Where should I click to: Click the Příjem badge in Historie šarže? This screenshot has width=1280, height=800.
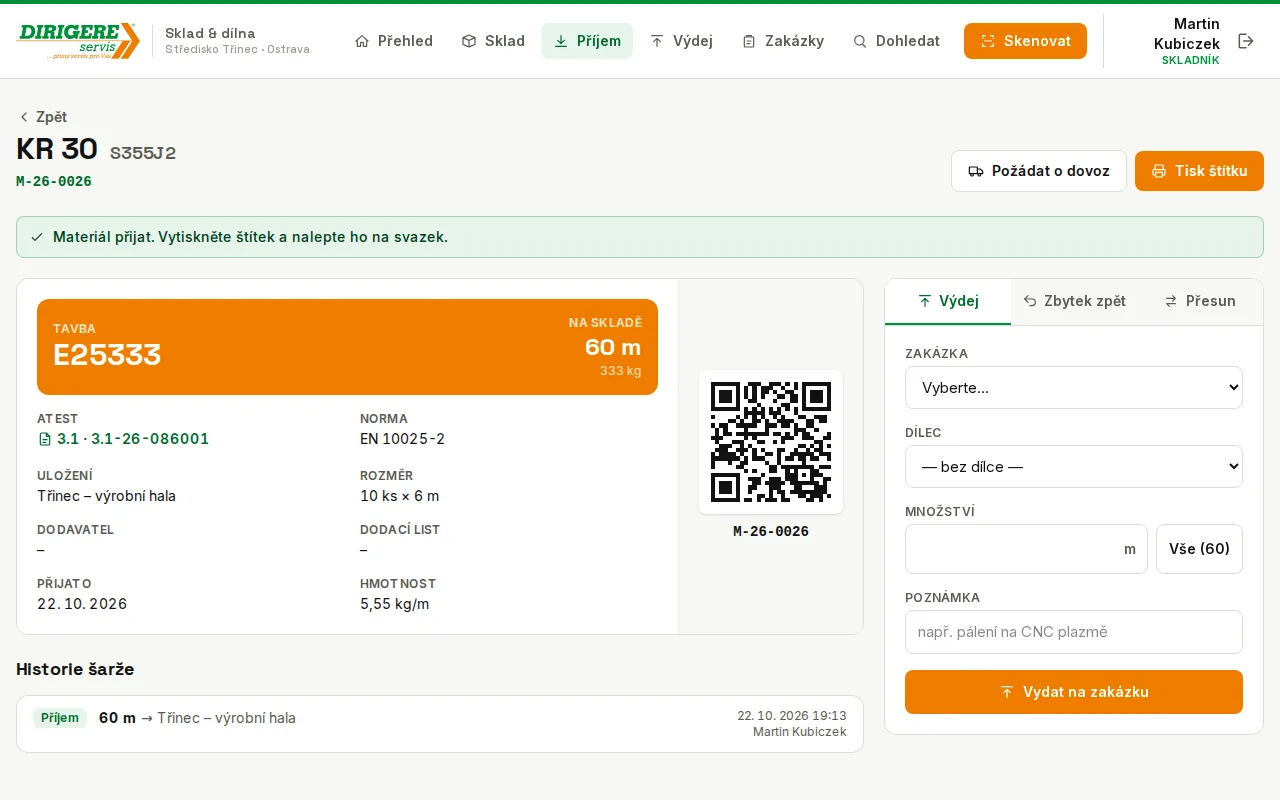coord(60,718)
